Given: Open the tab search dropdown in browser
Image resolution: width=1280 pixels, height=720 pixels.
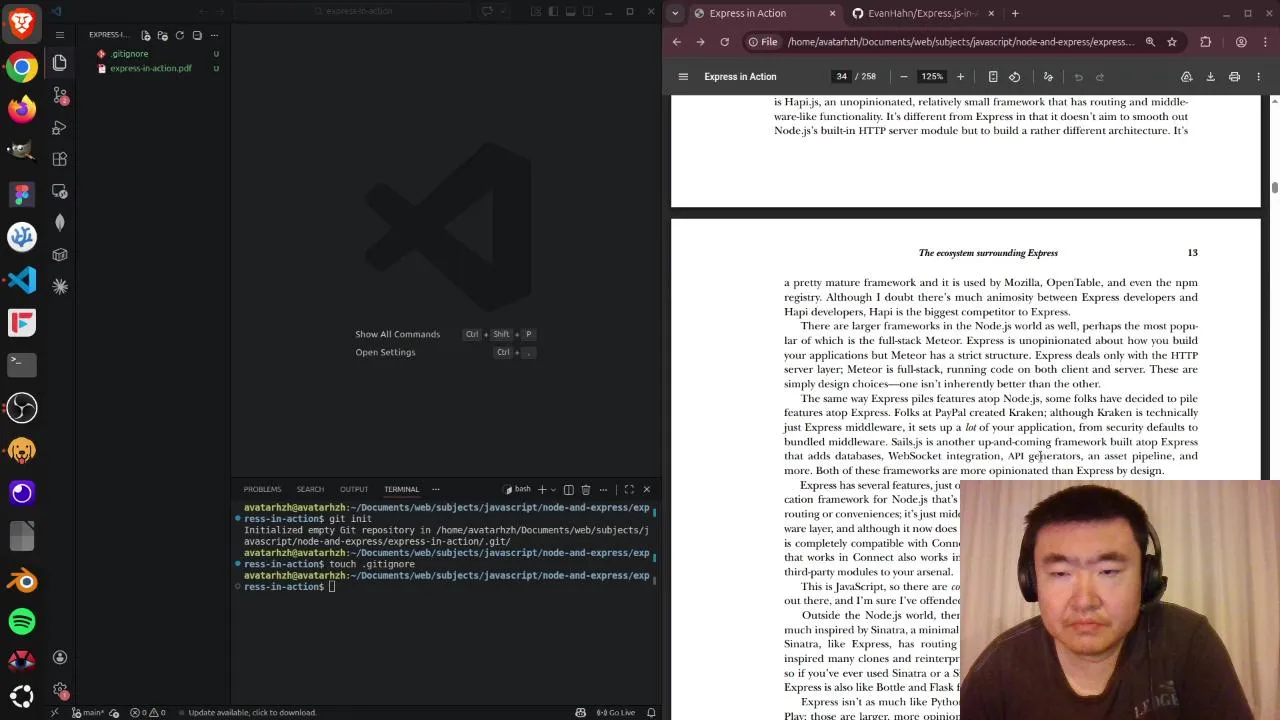Looking at the screenshot, I should coord(675,13).
